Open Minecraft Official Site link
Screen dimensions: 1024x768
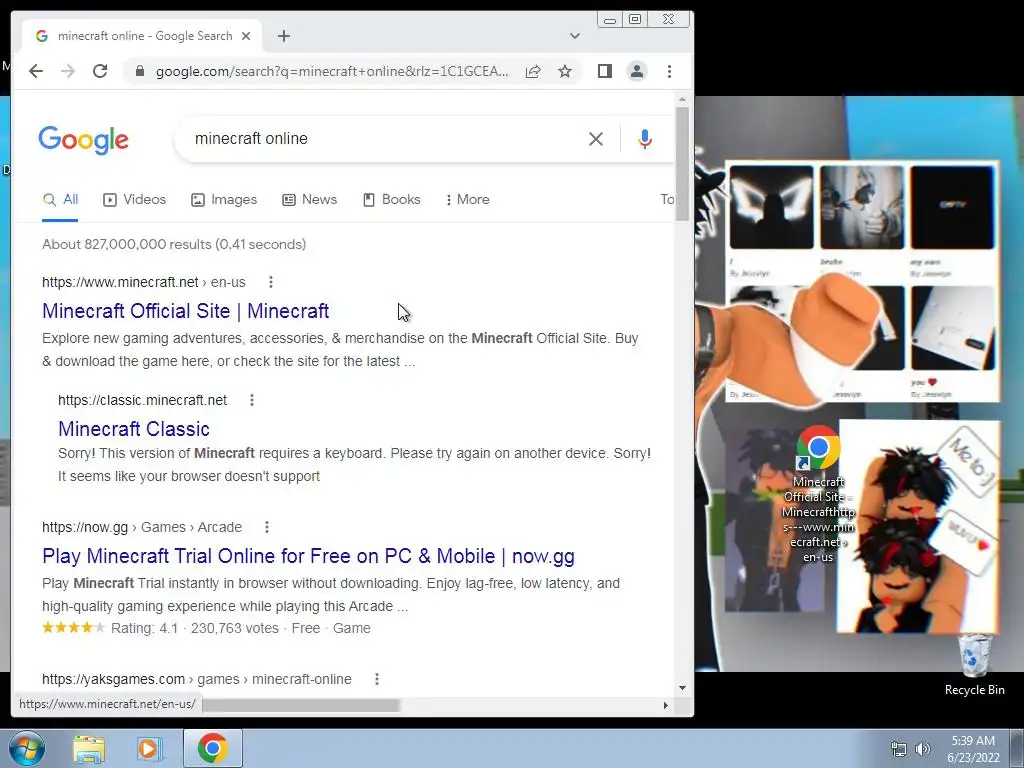(185, 311)
